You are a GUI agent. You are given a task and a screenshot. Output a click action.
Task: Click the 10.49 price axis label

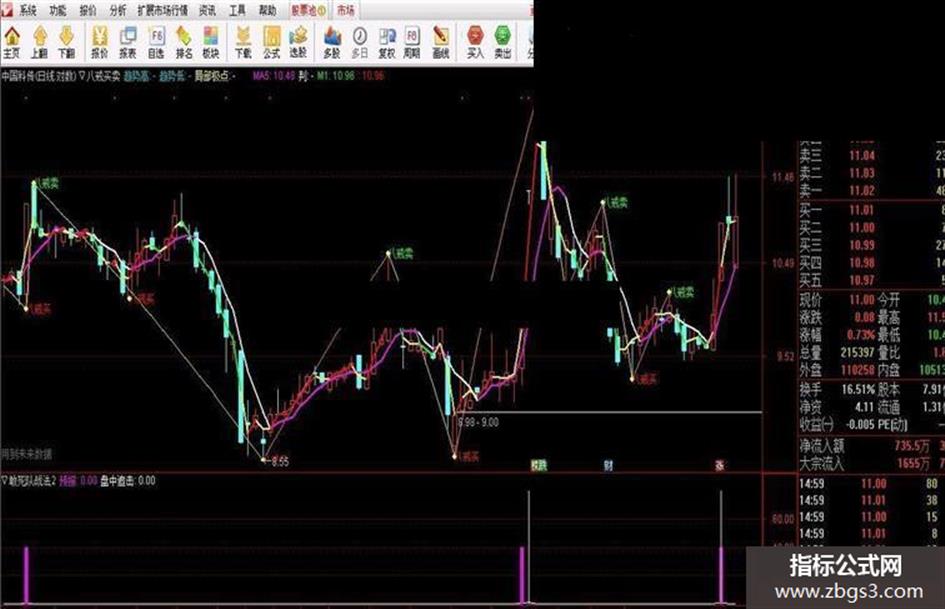click(x=783, y=263)
